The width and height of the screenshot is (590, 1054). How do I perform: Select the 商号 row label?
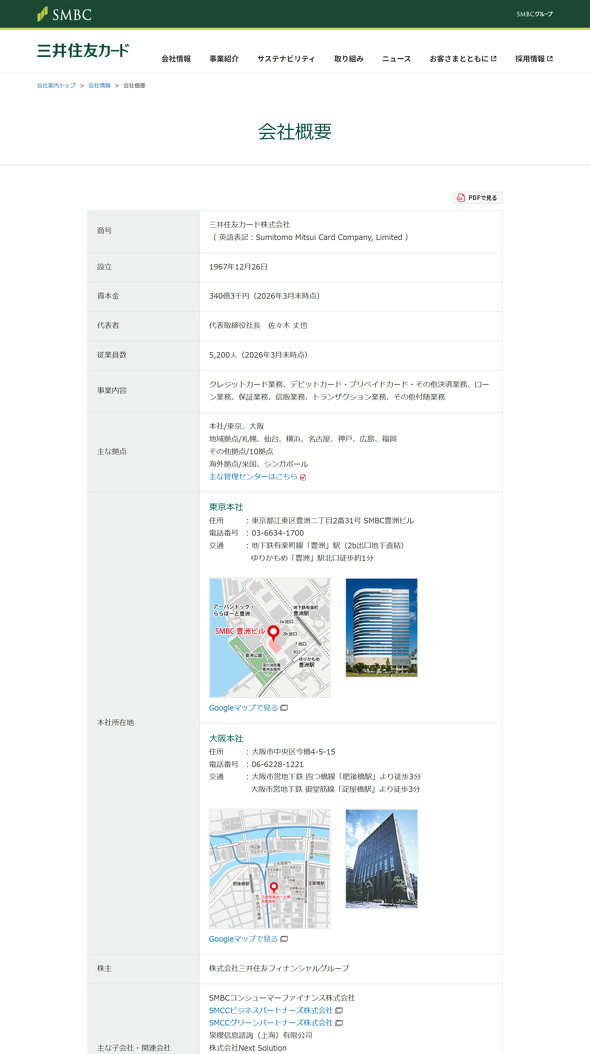104,231
